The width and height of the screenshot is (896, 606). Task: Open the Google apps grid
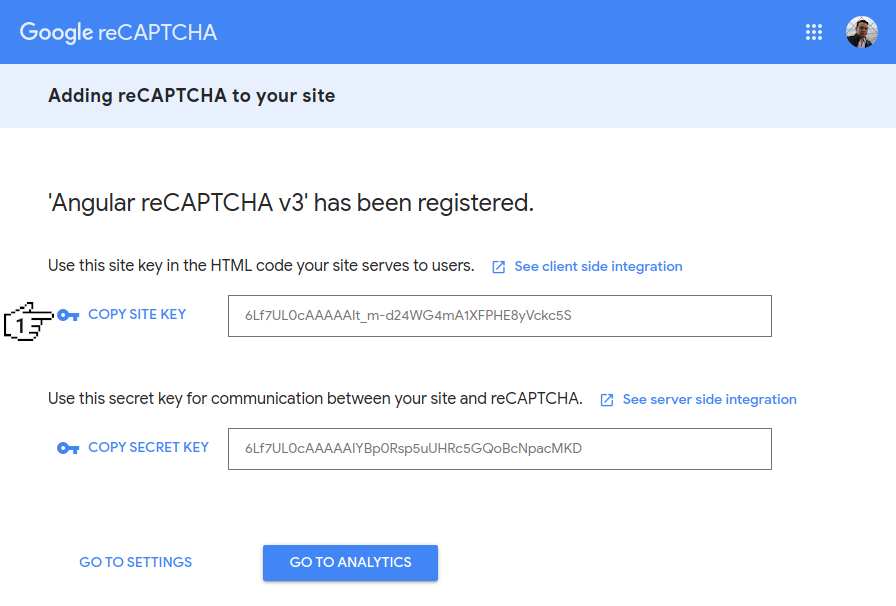pos(814,32)
